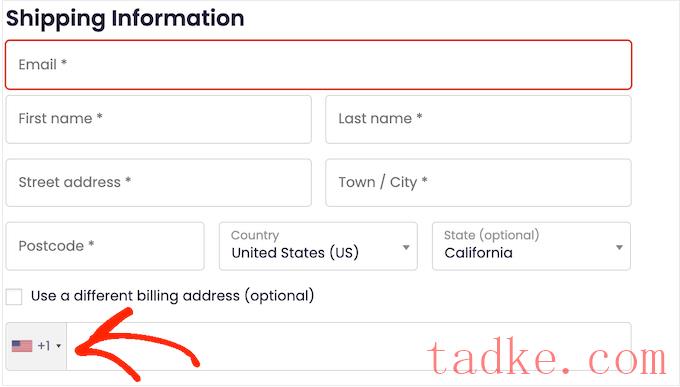Open the California state selector
This screenshot has height=387, width=680.
point(531,246)
